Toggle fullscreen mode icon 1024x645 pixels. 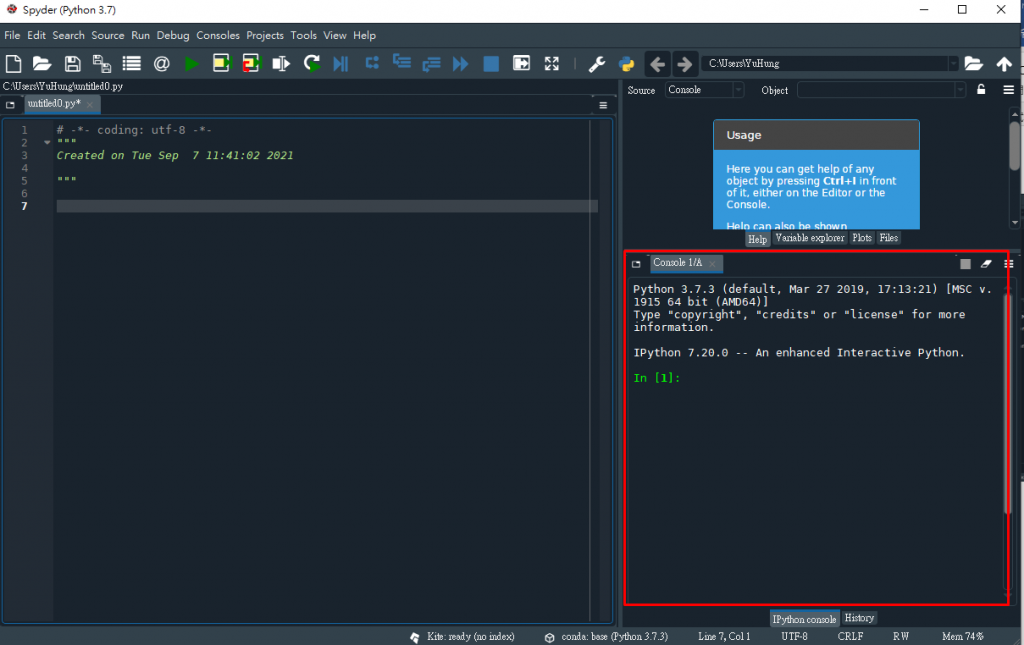(552, 63)
